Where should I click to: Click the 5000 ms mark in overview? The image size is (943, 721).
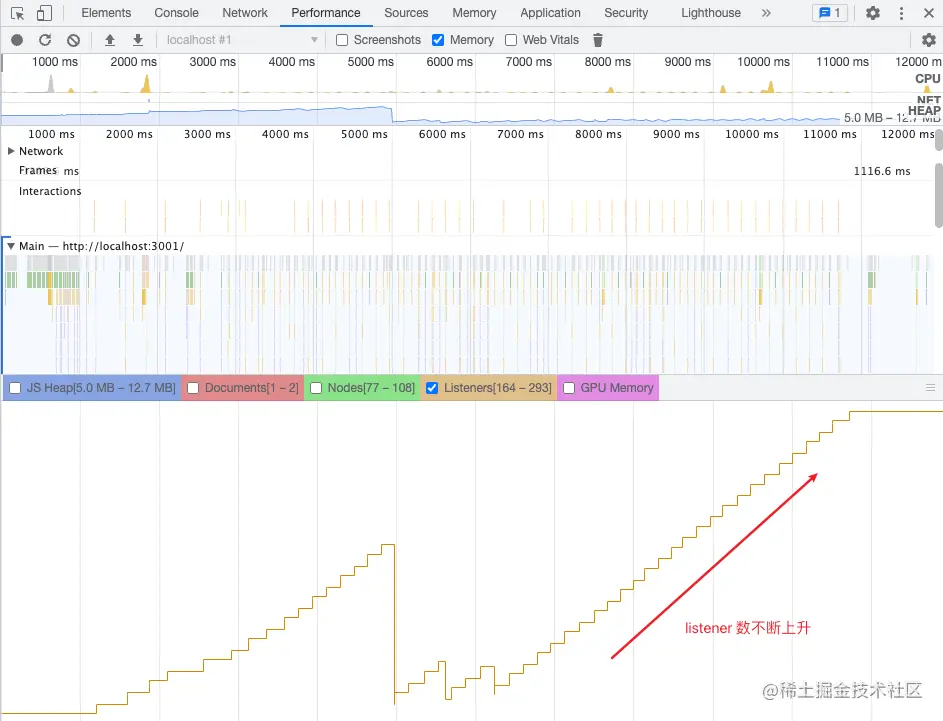point(370,62)
